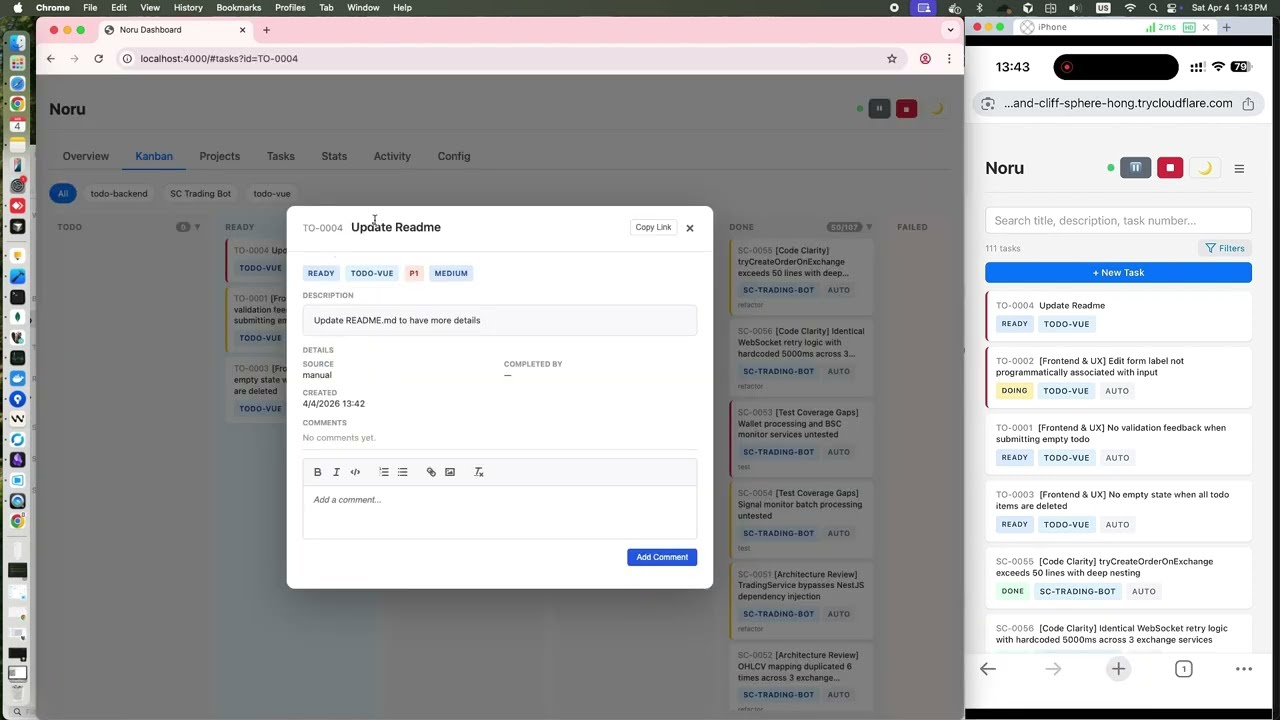Collapse the DONE column arrow

pyautogui.click(x=868, y=227)
